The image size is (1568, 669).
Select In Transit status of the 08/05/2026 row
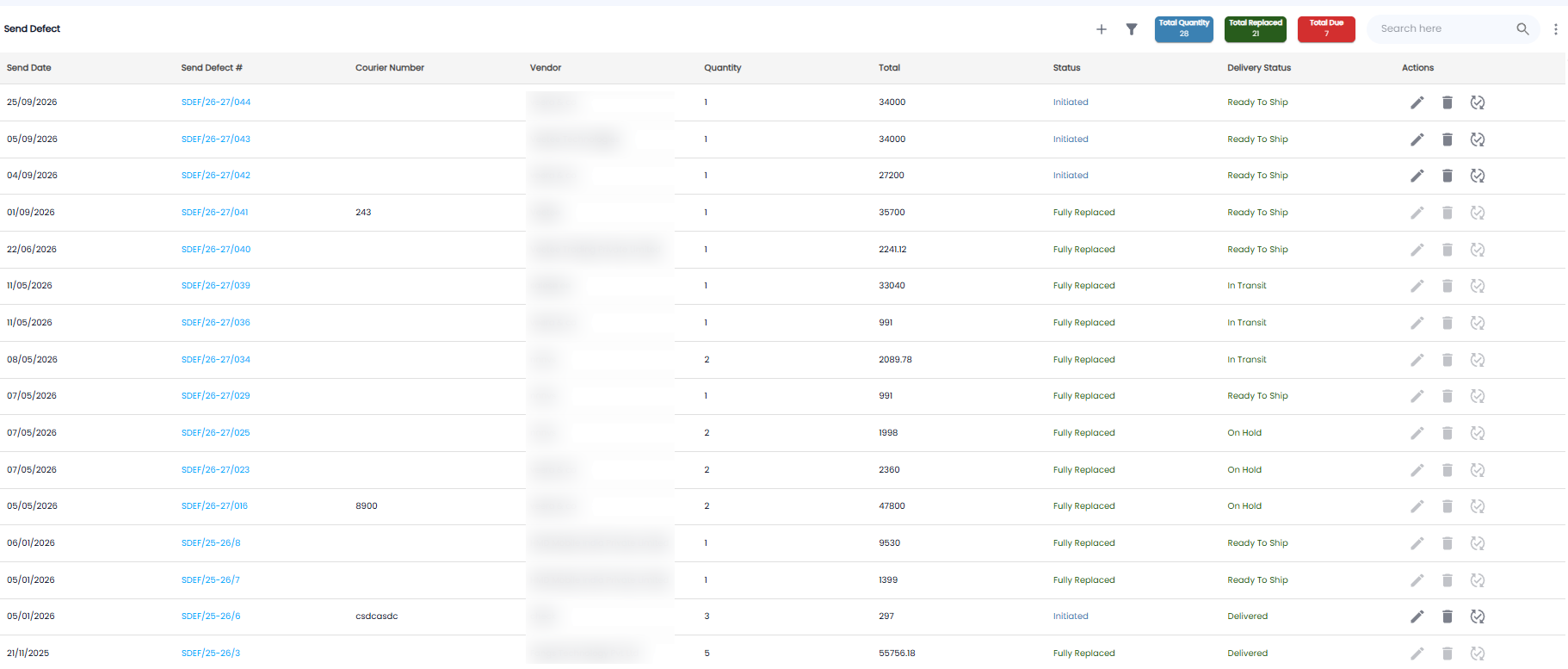coord(1247,360)
